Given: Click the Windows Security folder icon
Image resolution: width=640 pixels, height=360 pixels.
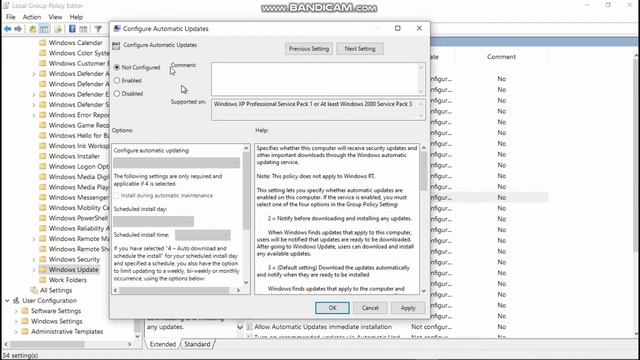Looking at the screenshot, I should click(42, 259).
